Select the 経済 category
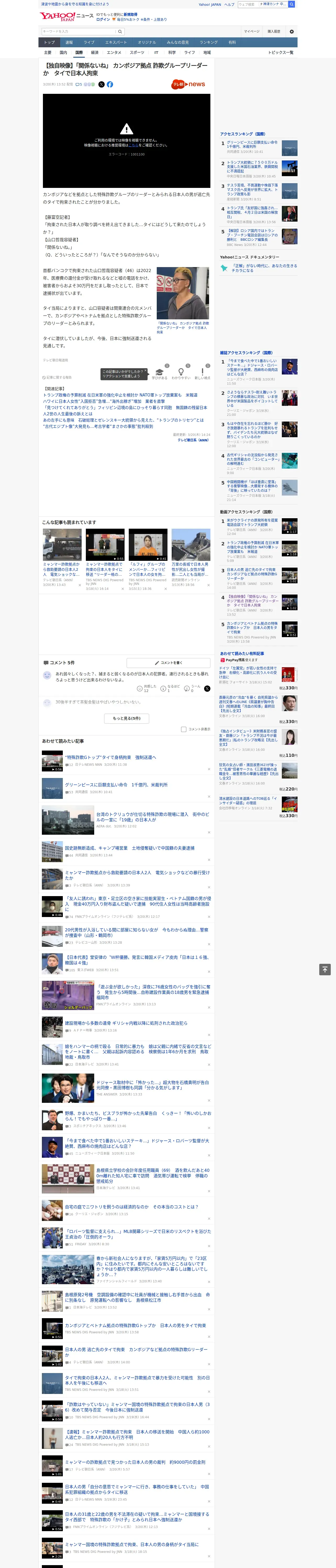The height and width of the screenshot is (1568, 336). tap(94, 52)
